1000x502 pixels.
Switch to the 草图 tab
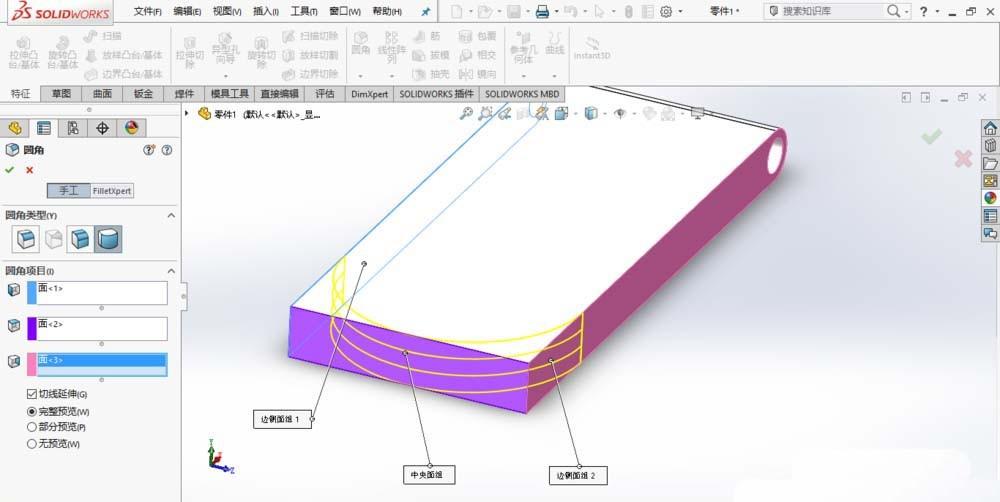click(61, 94)
